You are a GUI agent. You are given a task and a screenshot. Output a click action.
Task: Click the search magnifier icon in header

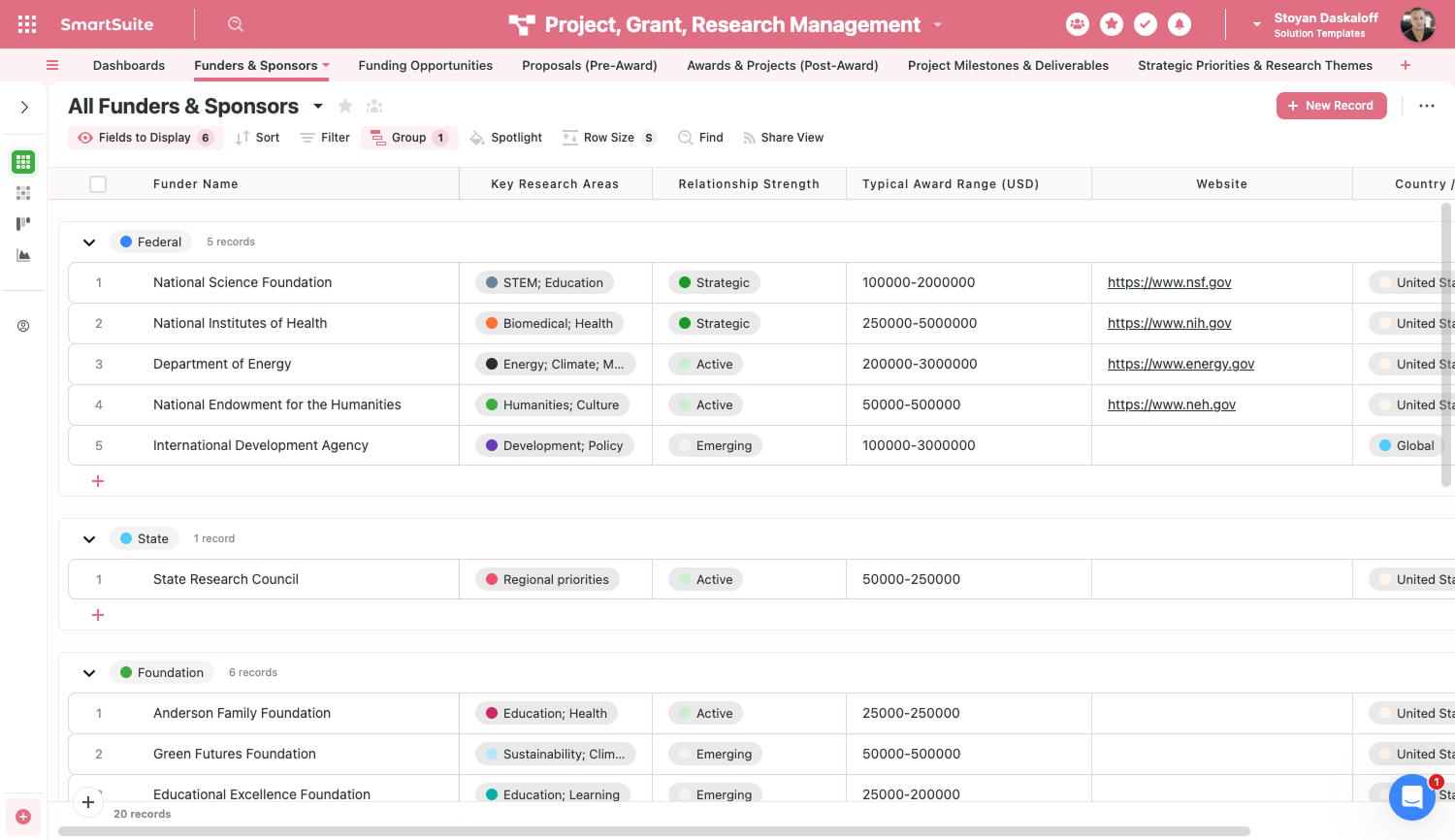[236, 24]
